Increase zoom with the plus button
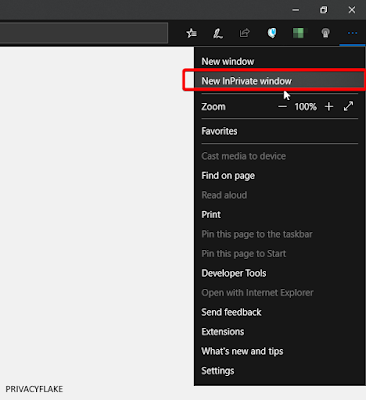366x400 pixels. pos(329,107)
